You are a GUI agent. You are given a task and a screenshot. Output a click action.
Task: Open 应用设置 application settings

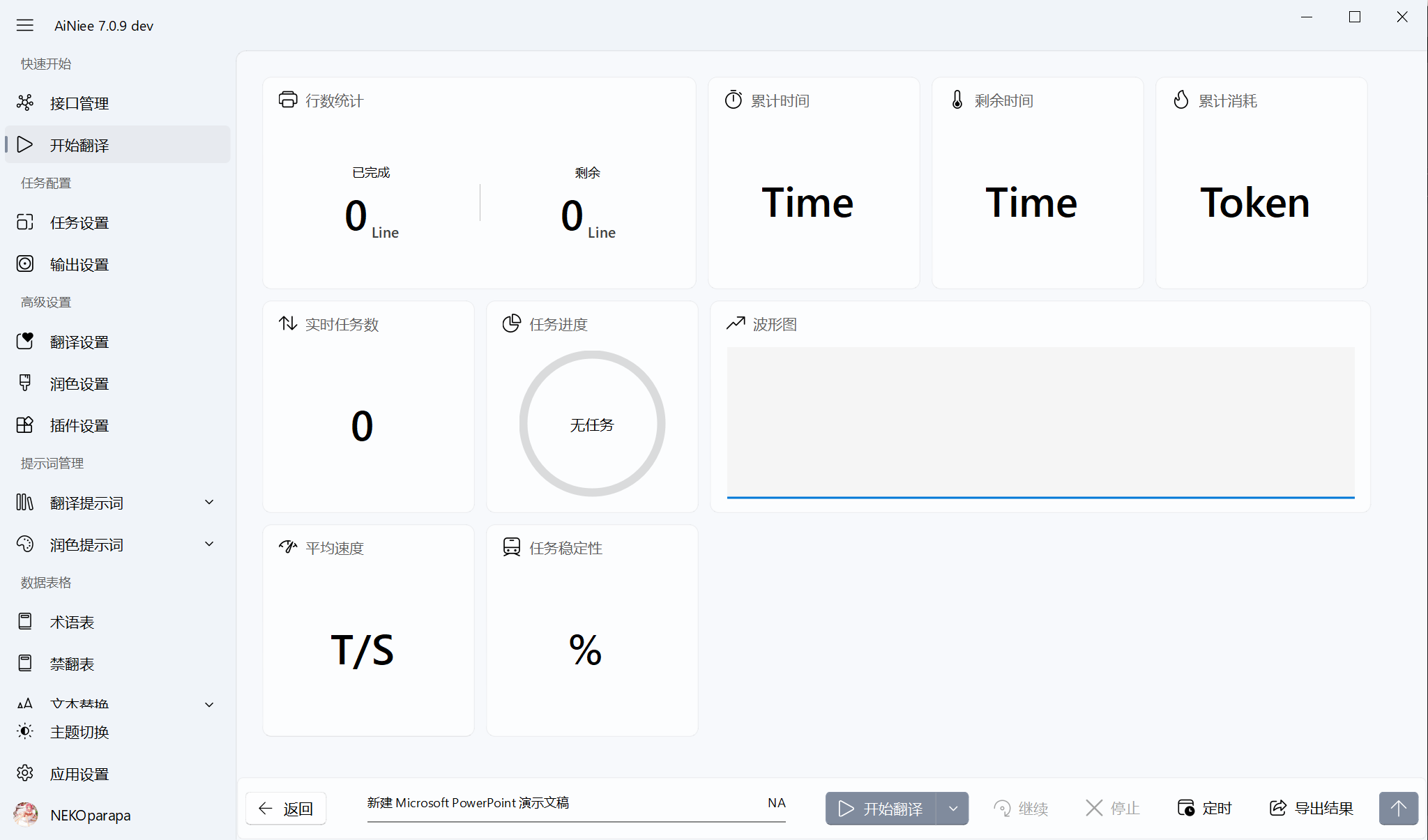click(x=79, y=774)
